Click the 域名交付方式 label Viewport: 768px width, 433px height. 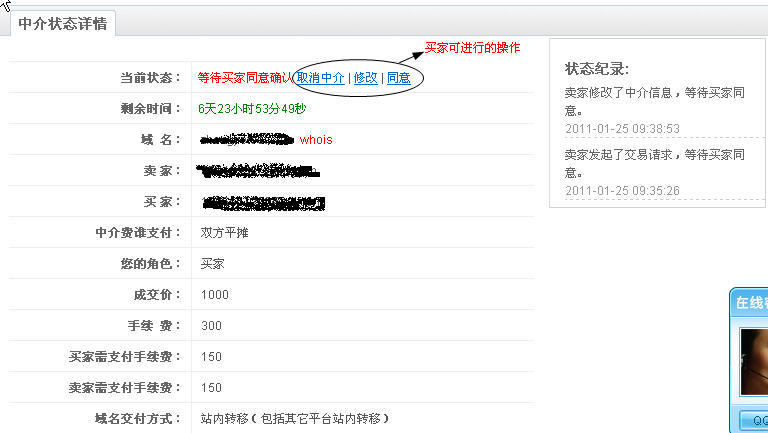pos(138,419)
